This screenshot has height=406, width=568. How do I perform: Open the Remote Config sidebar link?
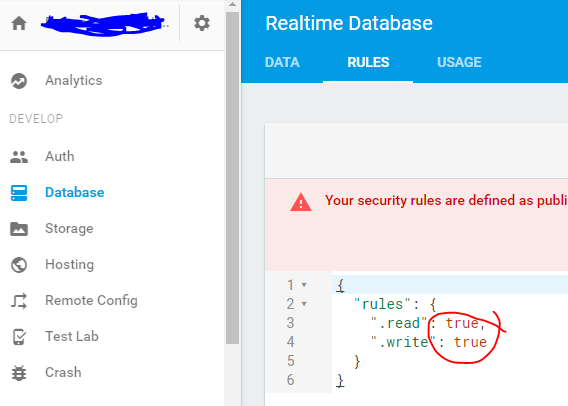click(x=91, y=301)
